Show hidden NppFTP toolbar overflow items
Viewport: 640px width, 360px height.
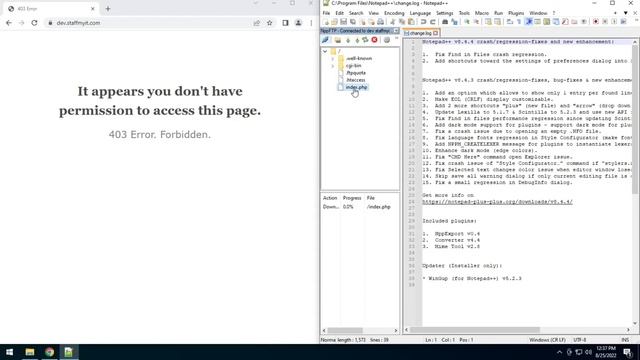click(396, 38)
